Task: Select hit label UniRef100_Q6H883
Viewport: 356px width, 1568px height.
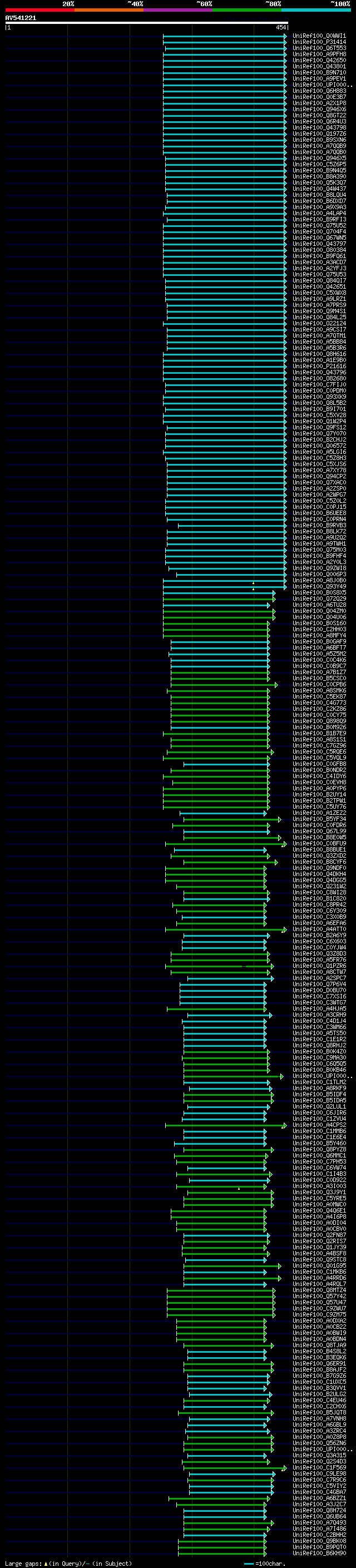Action: click(x=319, y=91)
